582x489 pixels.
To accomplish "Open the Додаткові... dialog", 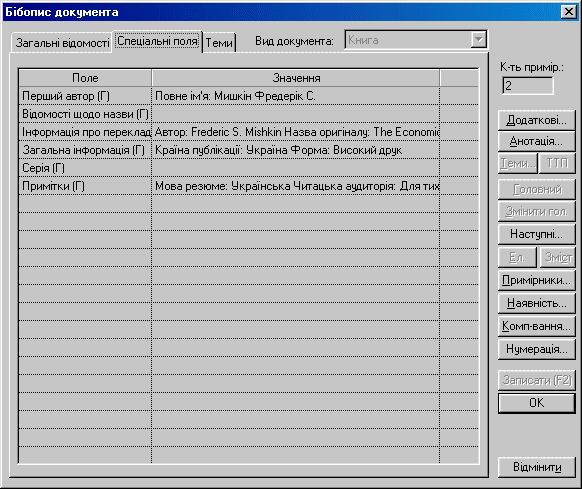I will (536, 120).
